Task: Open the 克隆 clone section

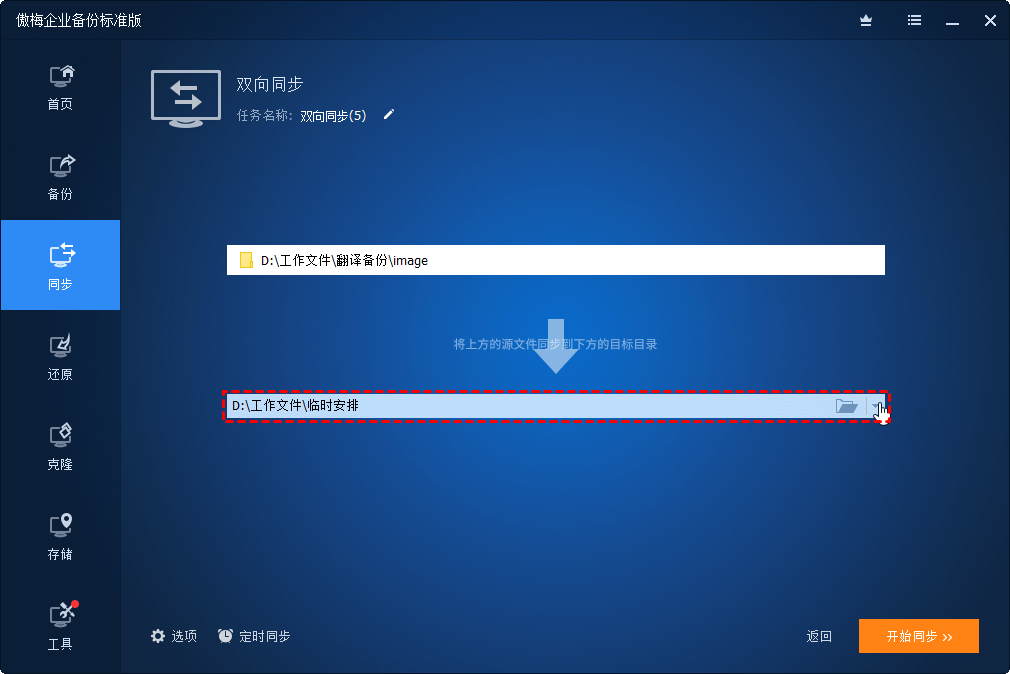Action: (x=61, y=447)
